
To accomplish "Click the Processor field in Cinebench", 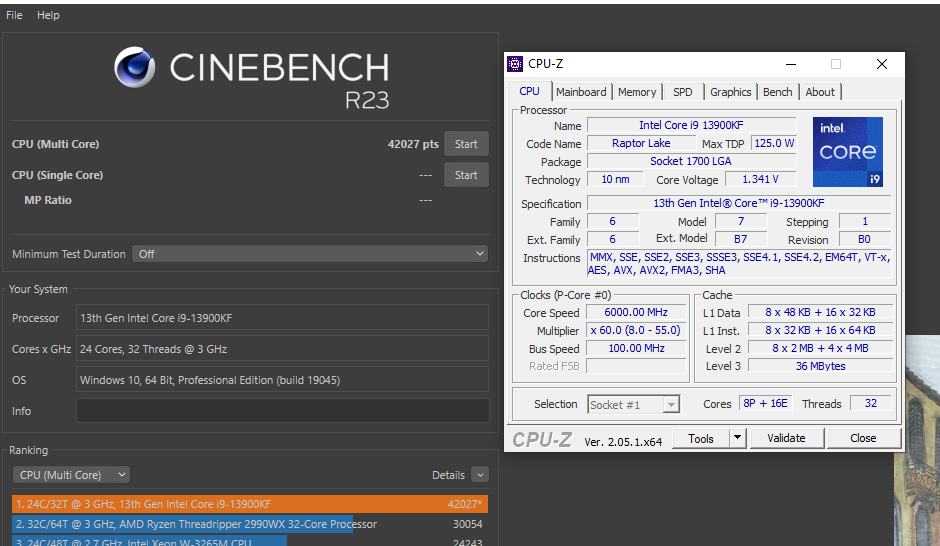I will coord(282,318).
